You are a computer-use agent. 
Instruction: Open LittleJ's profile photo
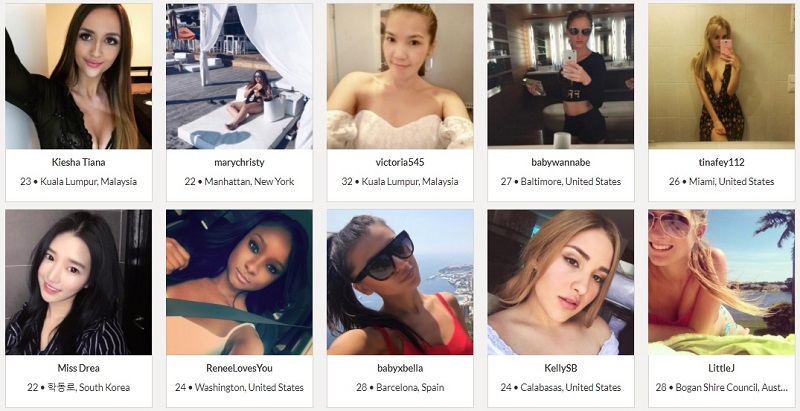tap(721, 282)
